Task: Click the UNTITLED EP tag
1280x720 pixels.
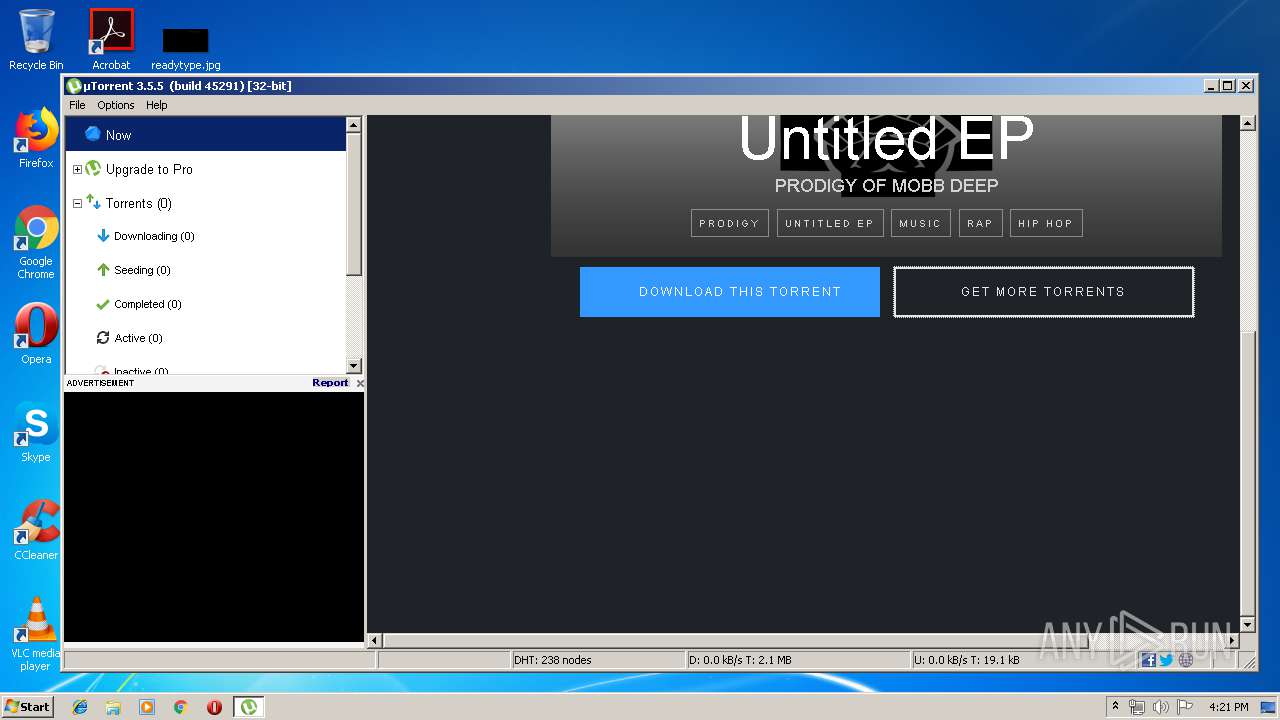Action: (830, 223)
